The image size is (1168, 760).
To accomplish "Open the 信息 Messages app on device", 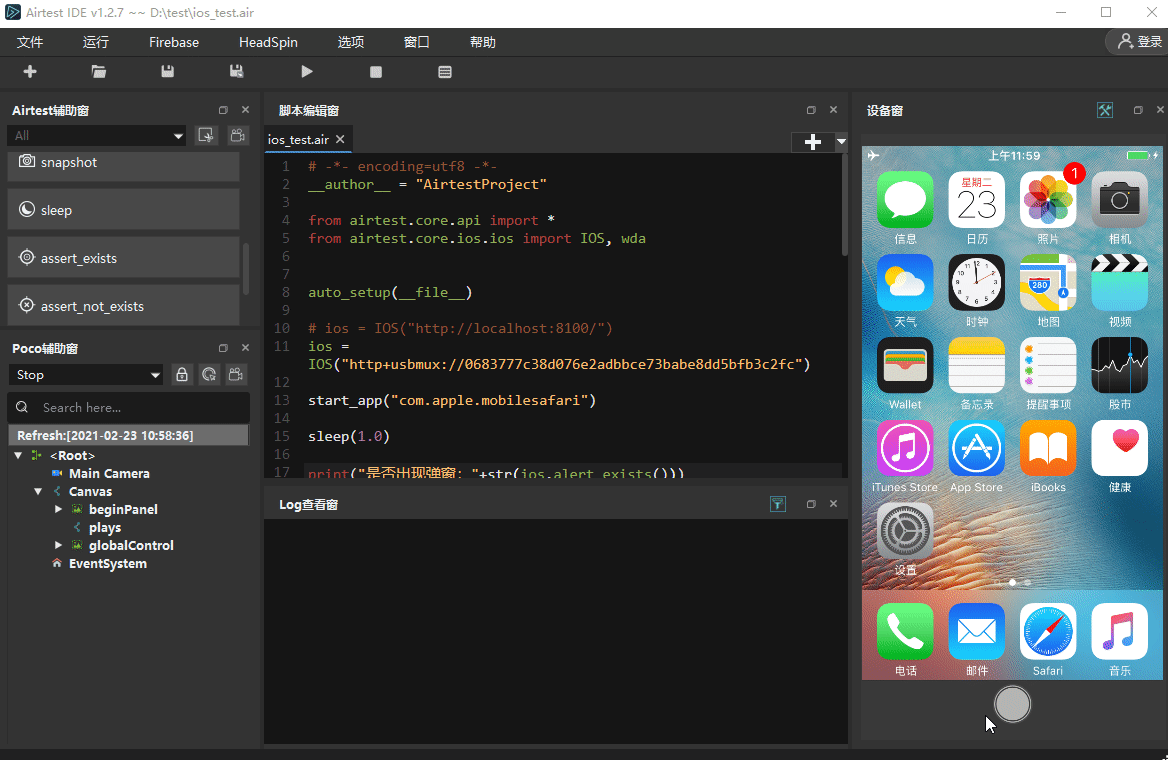I will [x=905, y=200].
